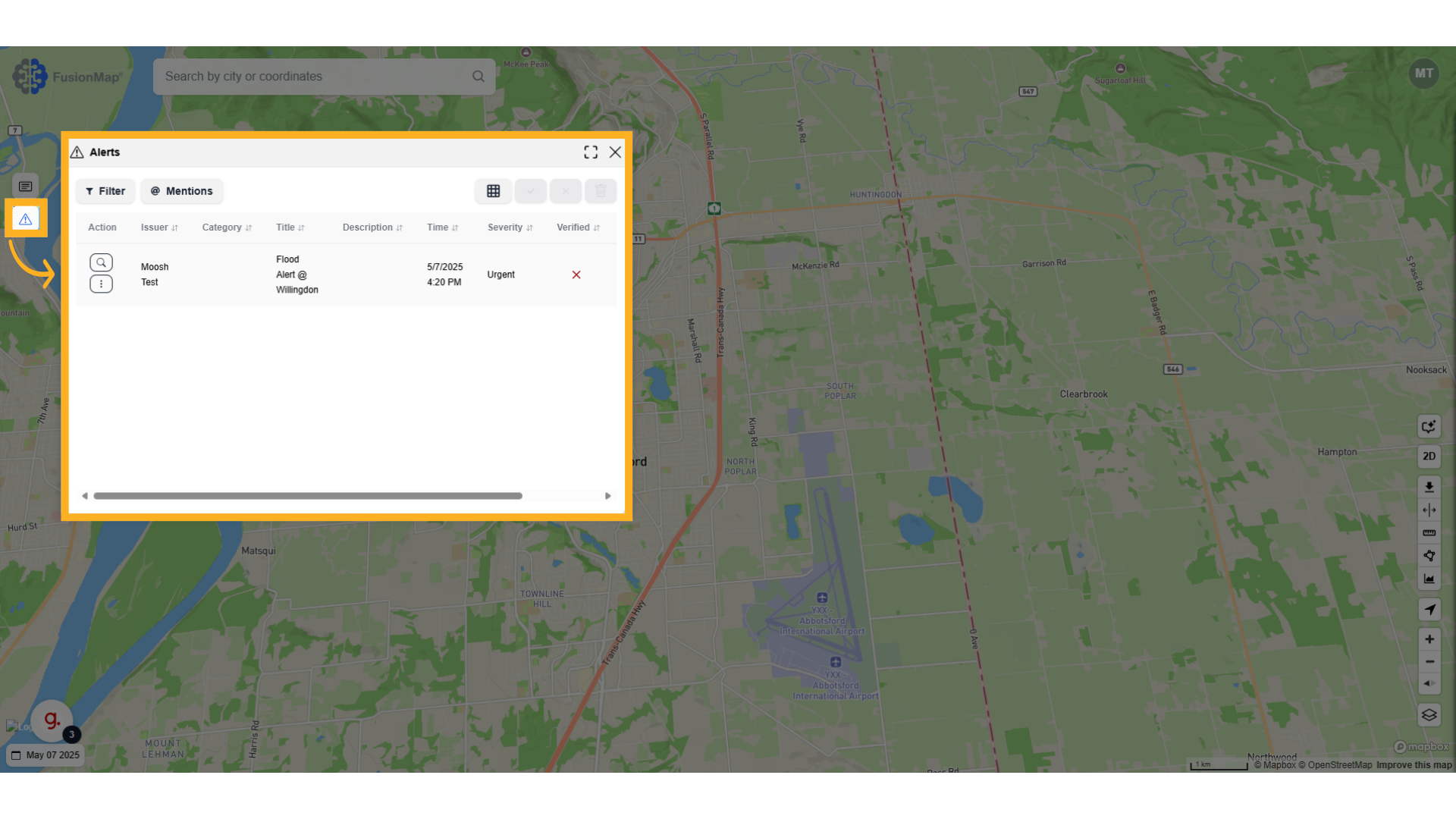The width and height of the screenshot is (1456, 819).
Task: Click the search magnifier icon
Action: (479, 77)
